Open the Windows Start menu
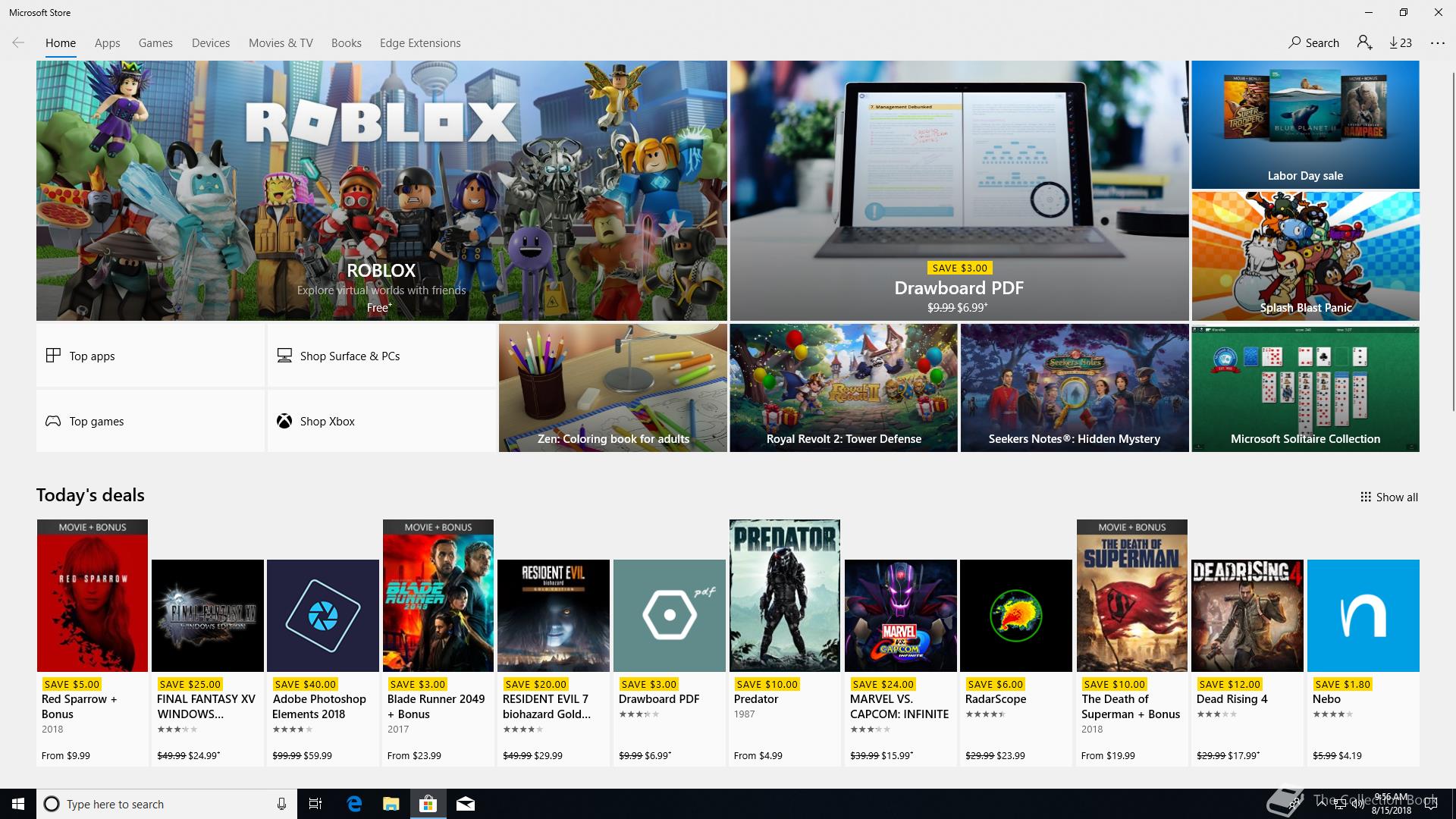Screen dimensions: 1456x819 coord(18,804)
